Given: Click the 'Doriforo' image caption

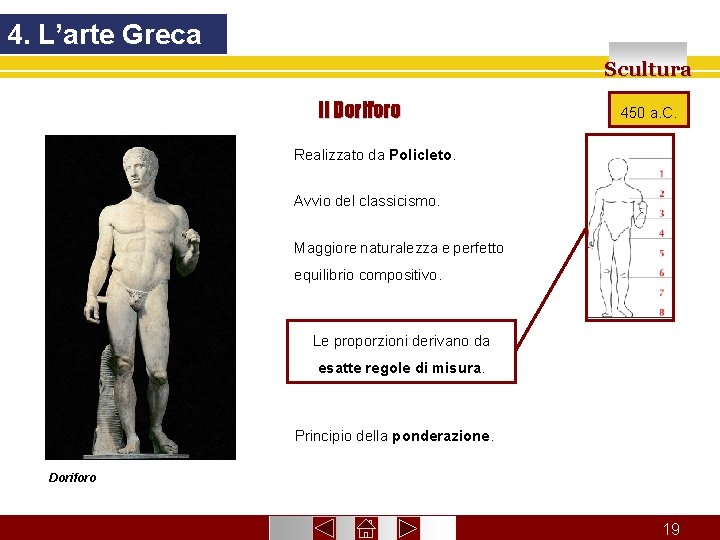Looking at the screenshot, I should pos(73,478).
